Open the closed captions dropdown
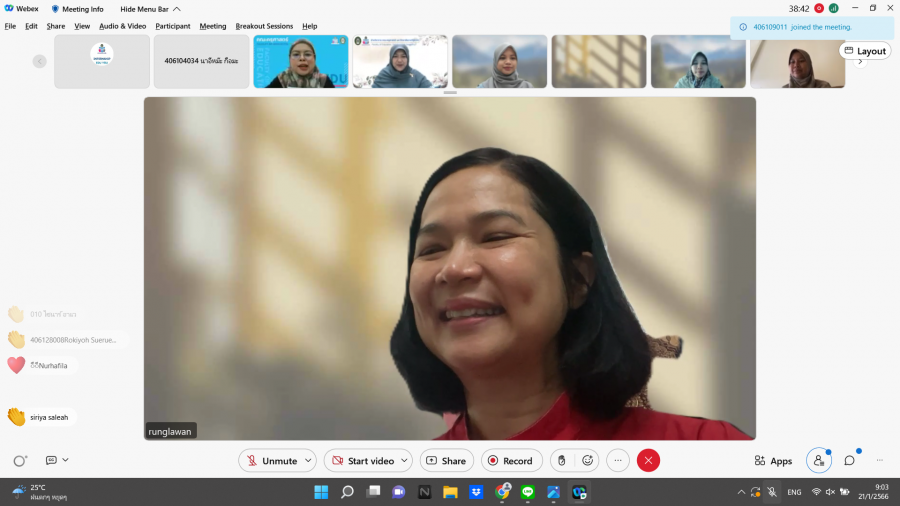The image size is (900, 506). [57, 460]
